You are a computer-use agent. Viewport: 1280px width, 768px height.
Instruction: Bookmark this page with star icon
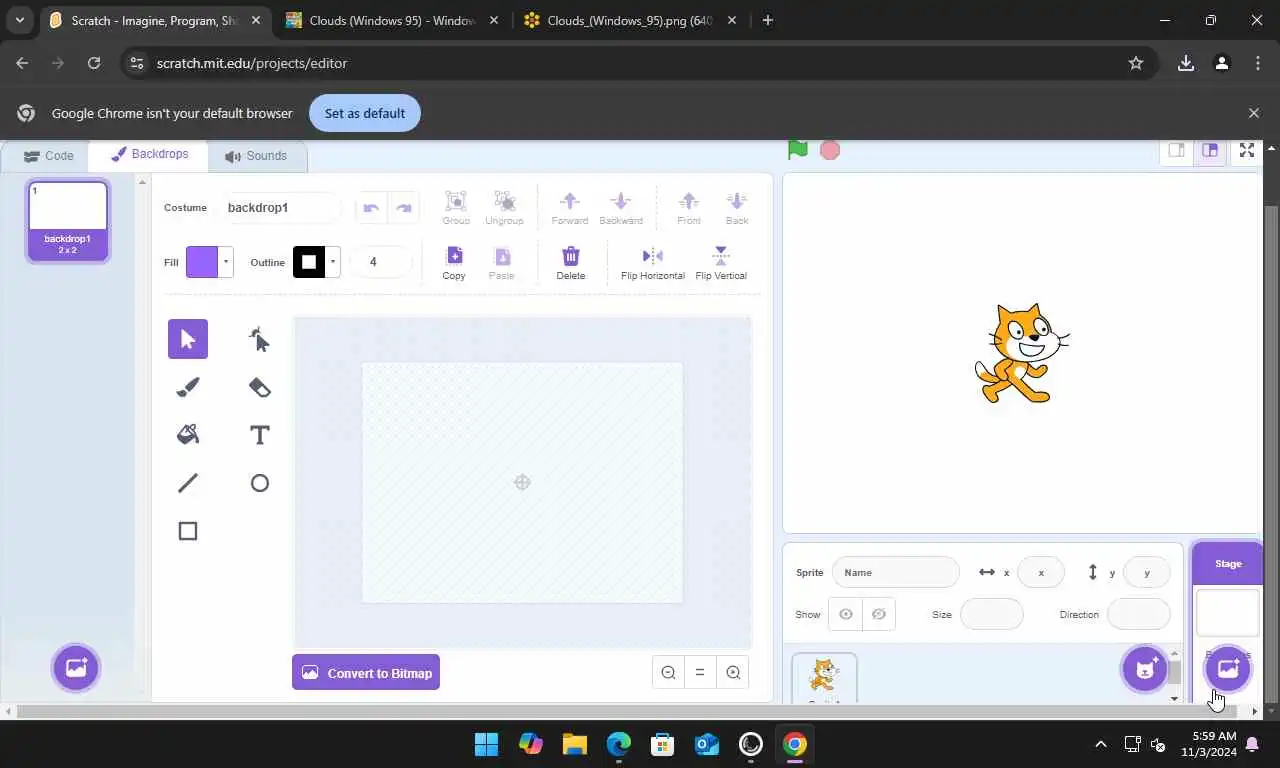click(x=1136, y=63)
